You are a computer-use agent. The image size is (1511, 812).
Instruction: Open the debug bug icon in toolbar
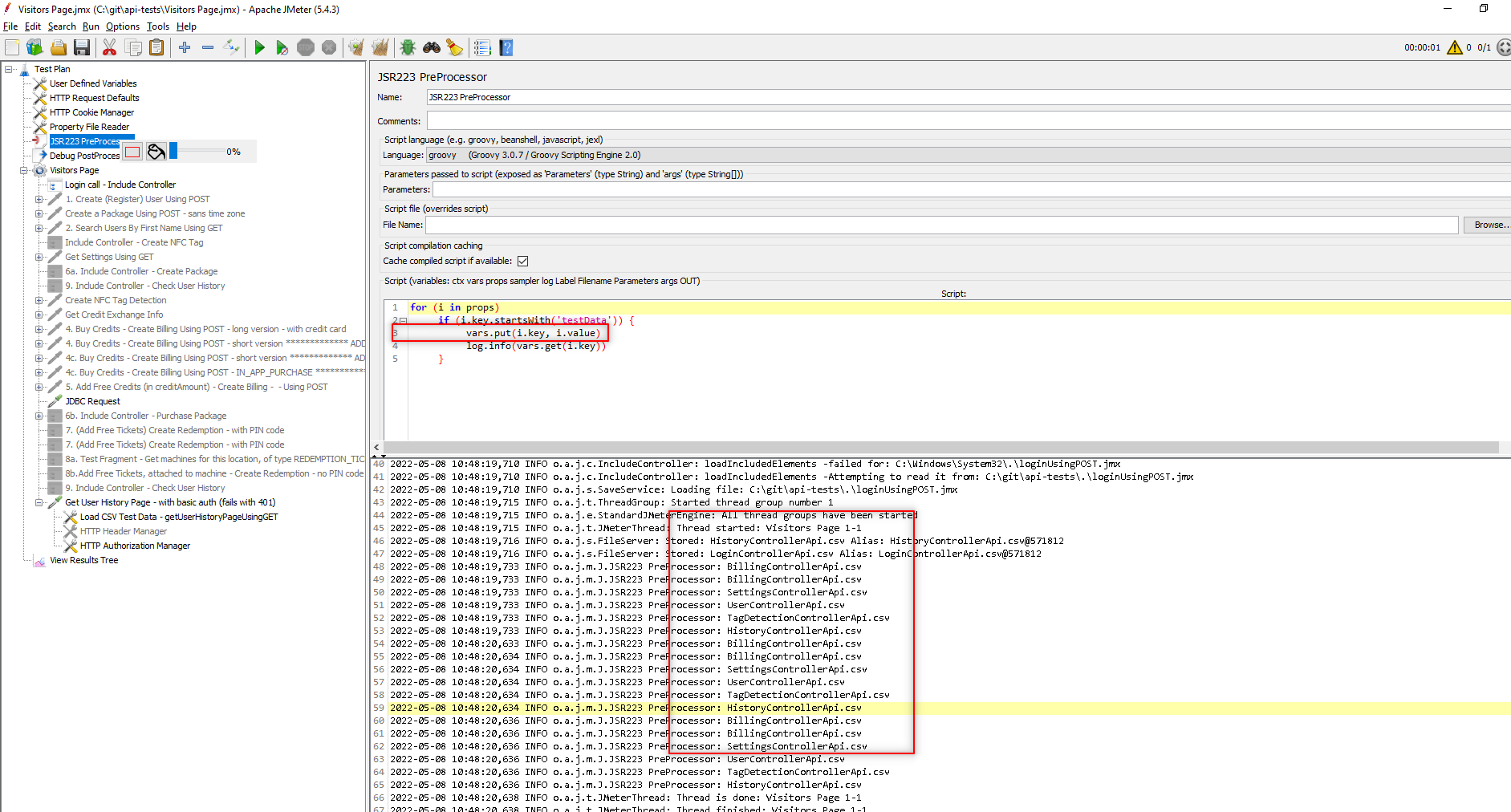point(408,48)
